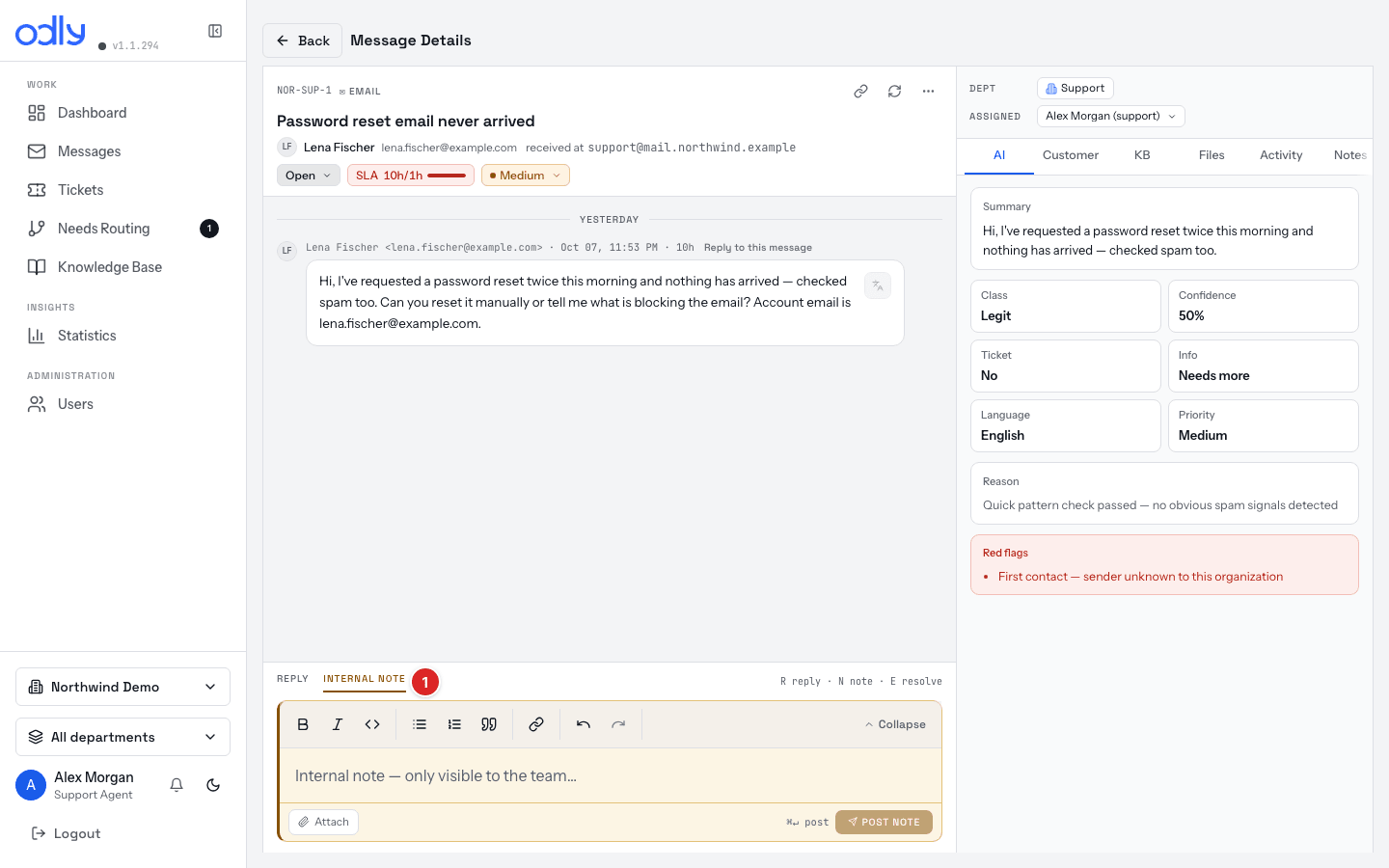1389x868 pixels.
Task: Expand the Northwind Demo organization selector
Action: pos(123,687)
